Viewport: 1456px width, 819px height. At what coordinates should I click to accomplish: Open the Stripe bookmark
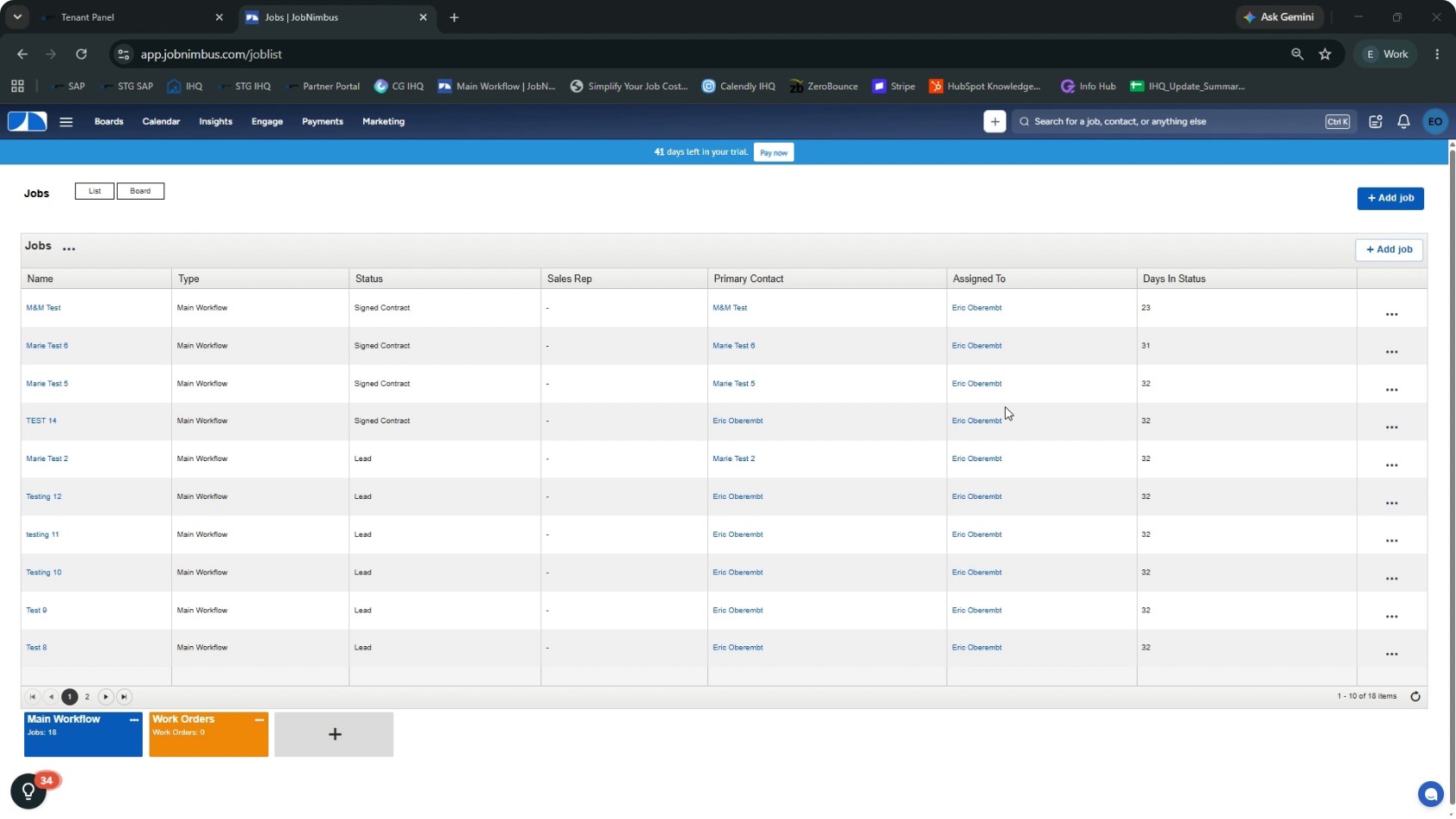[893, 86]
